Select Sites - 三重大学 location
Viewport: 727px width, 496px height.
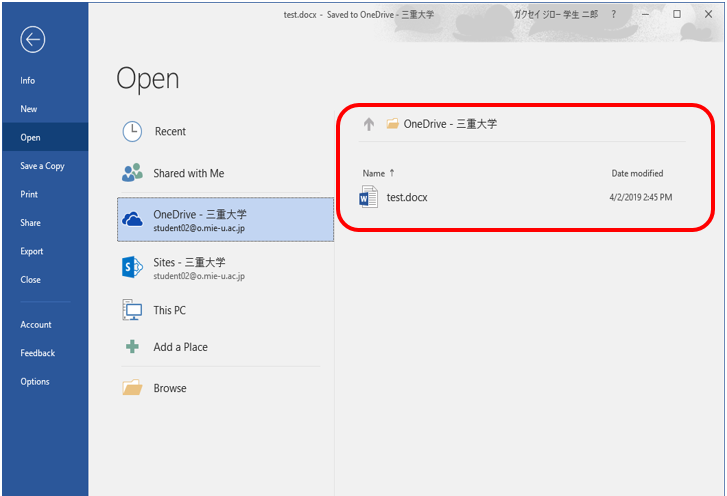(225, 267)
